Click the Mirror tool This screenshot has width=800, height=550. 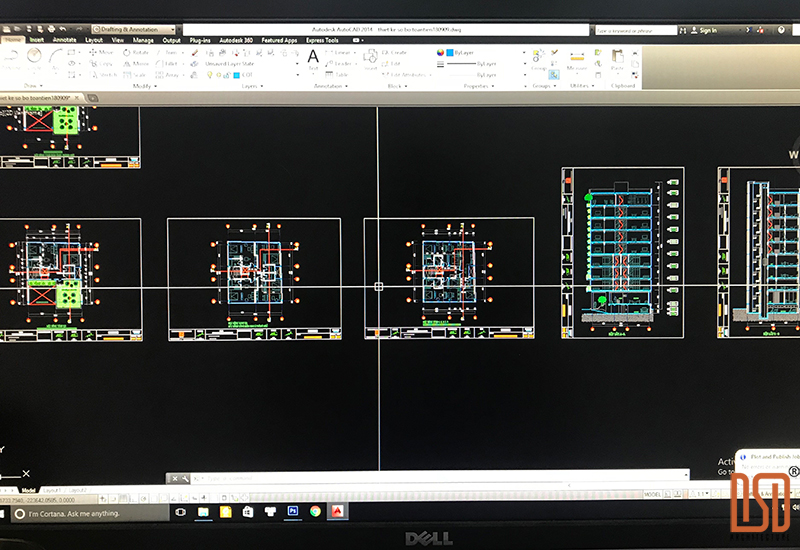click(136, 63)
